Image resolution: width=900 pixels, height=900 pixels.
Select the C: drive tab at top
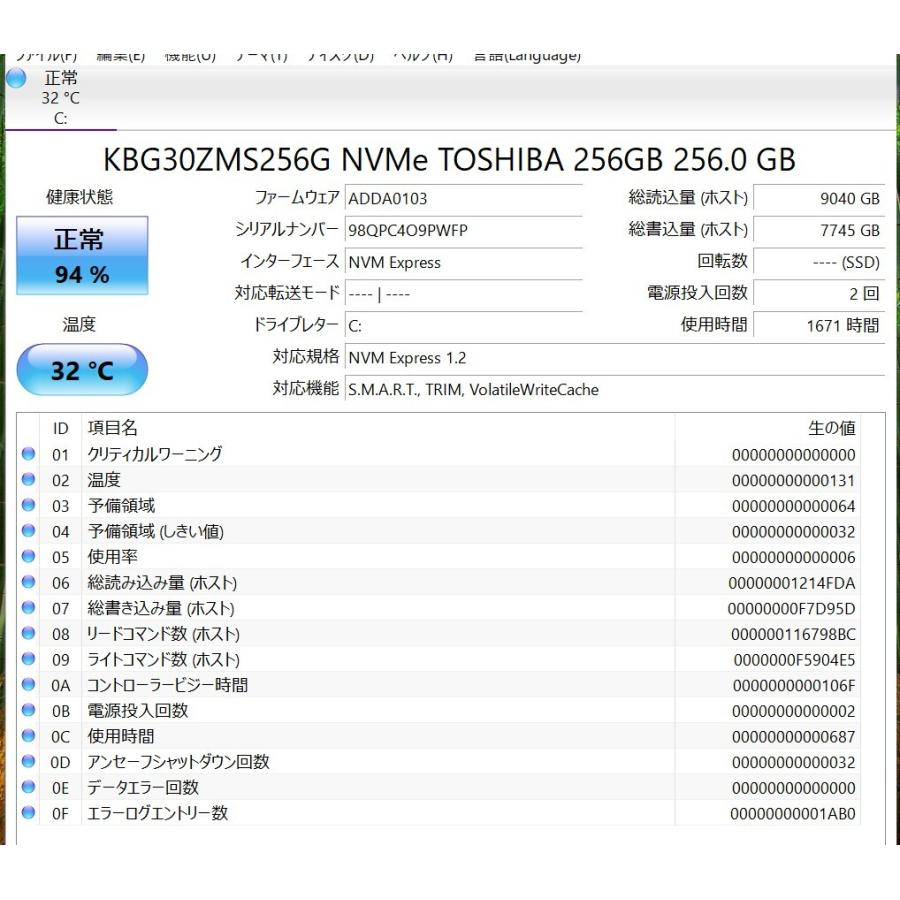click(x=60, y=98)
